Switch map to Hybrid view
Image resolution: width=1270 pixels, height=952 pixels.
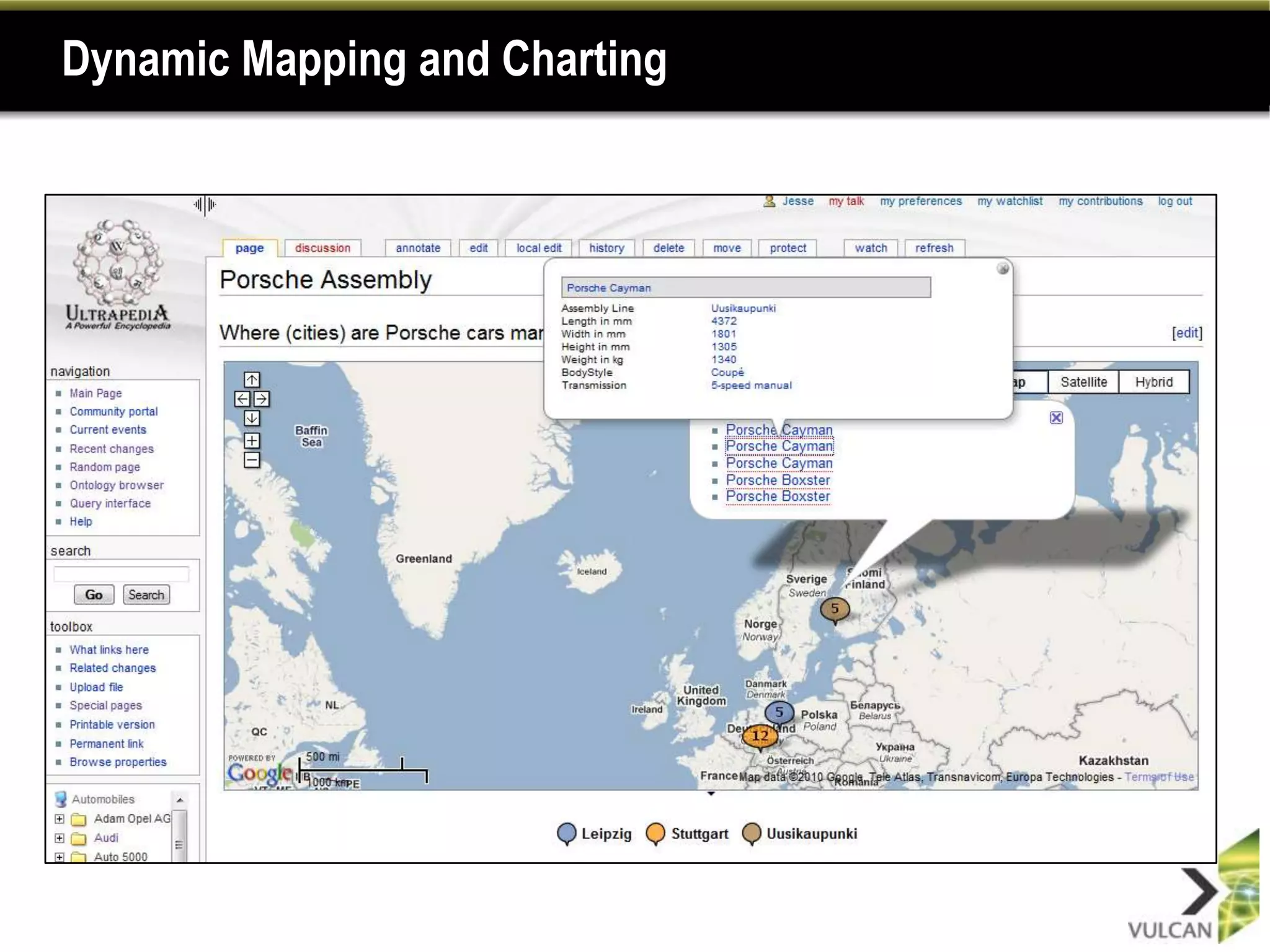pyautogui.click(x=1153, y=382)
